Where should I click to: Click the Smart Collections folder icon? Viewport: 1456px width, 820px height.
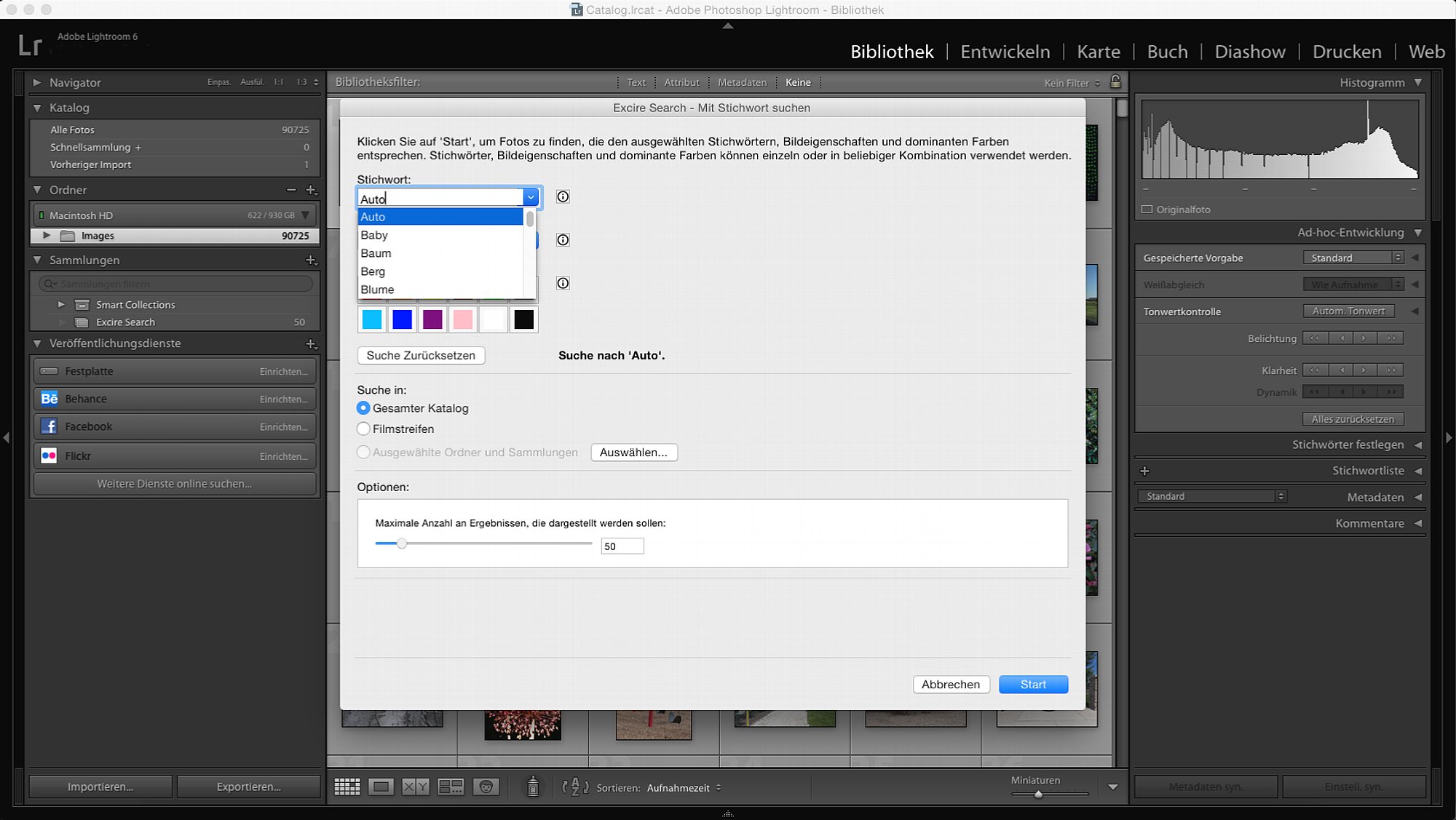click(82, 305)
